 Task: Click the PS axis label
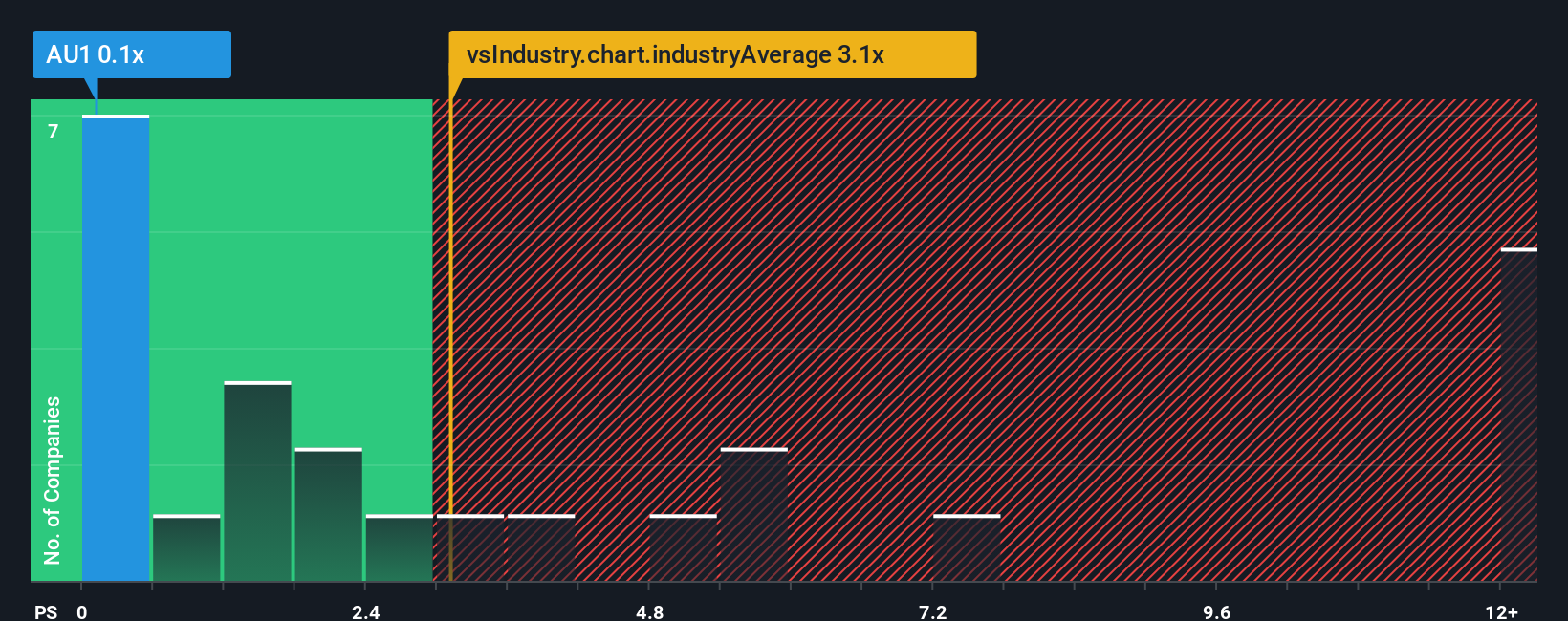[46, 611]
